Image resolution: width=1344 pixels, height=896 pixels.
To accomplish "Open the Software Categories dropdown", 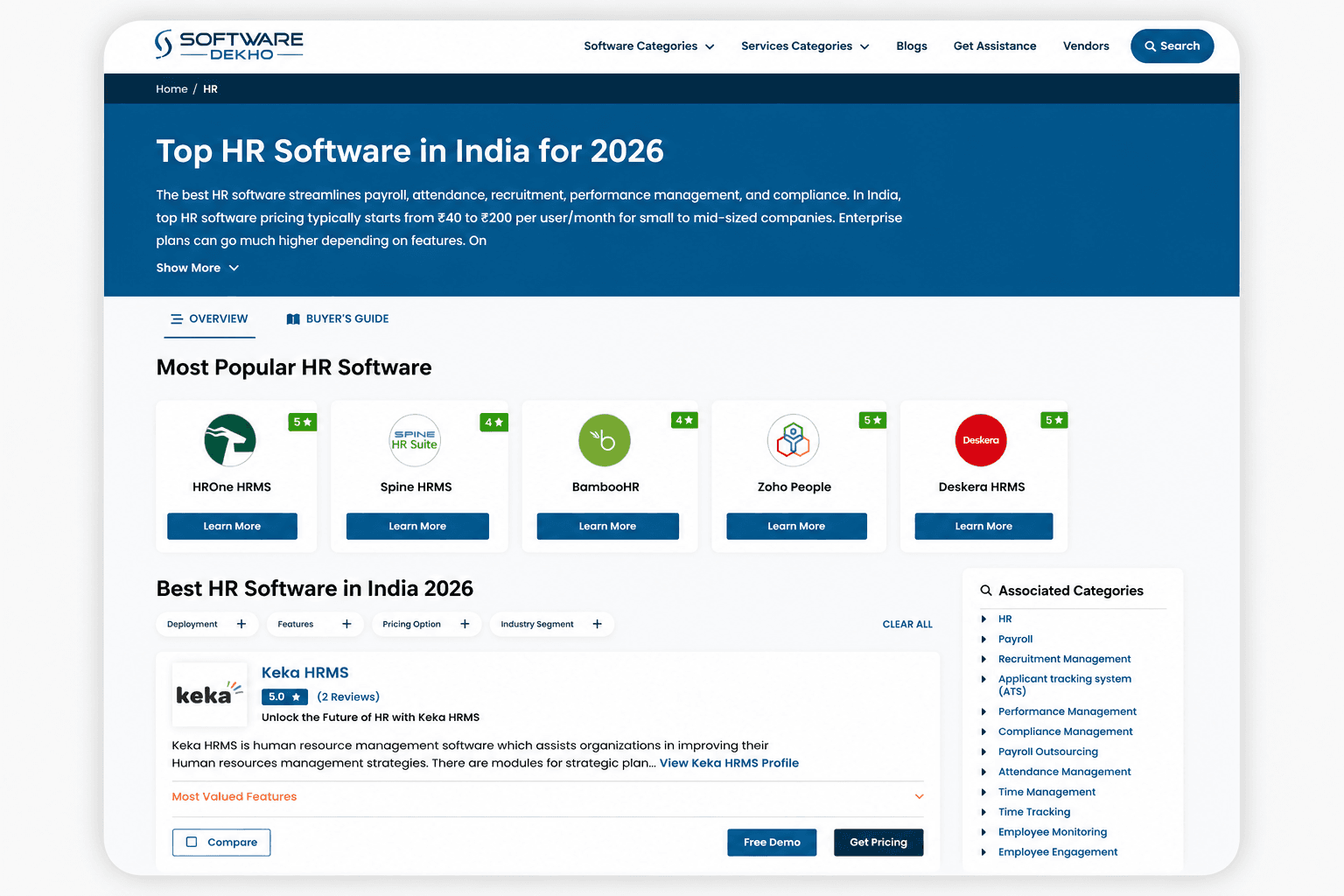I will pyautogui.click(x=649, y=46).
